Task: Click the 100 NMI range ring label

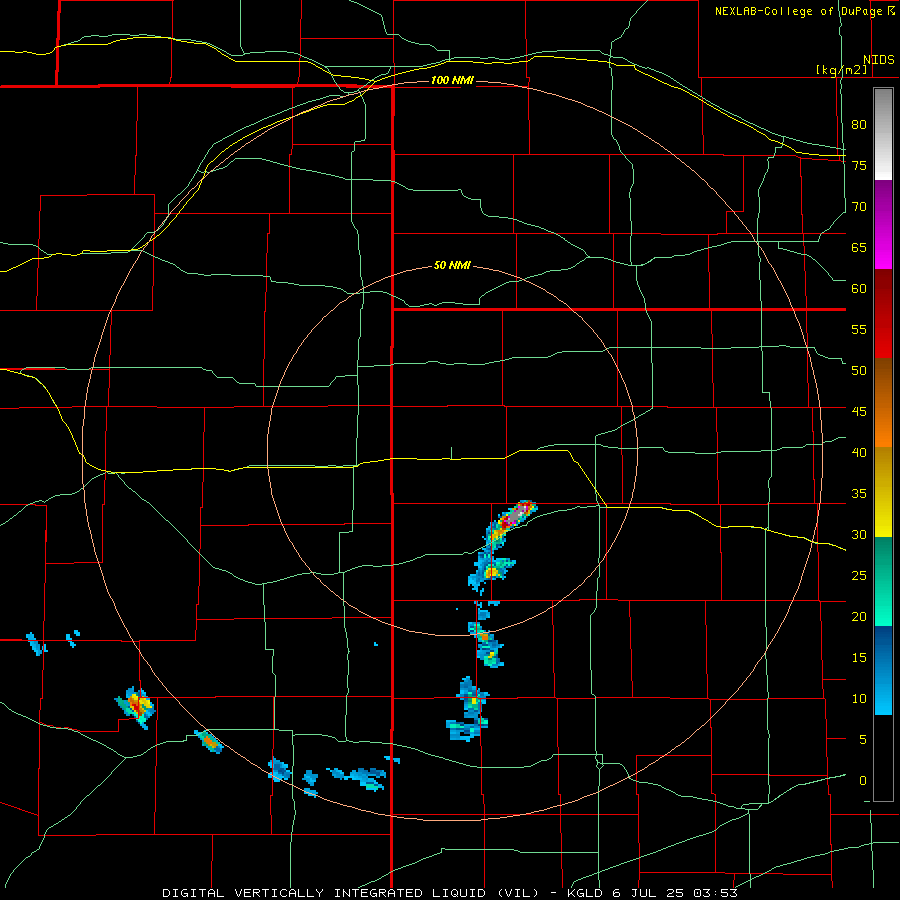Action: click(452, 80)
